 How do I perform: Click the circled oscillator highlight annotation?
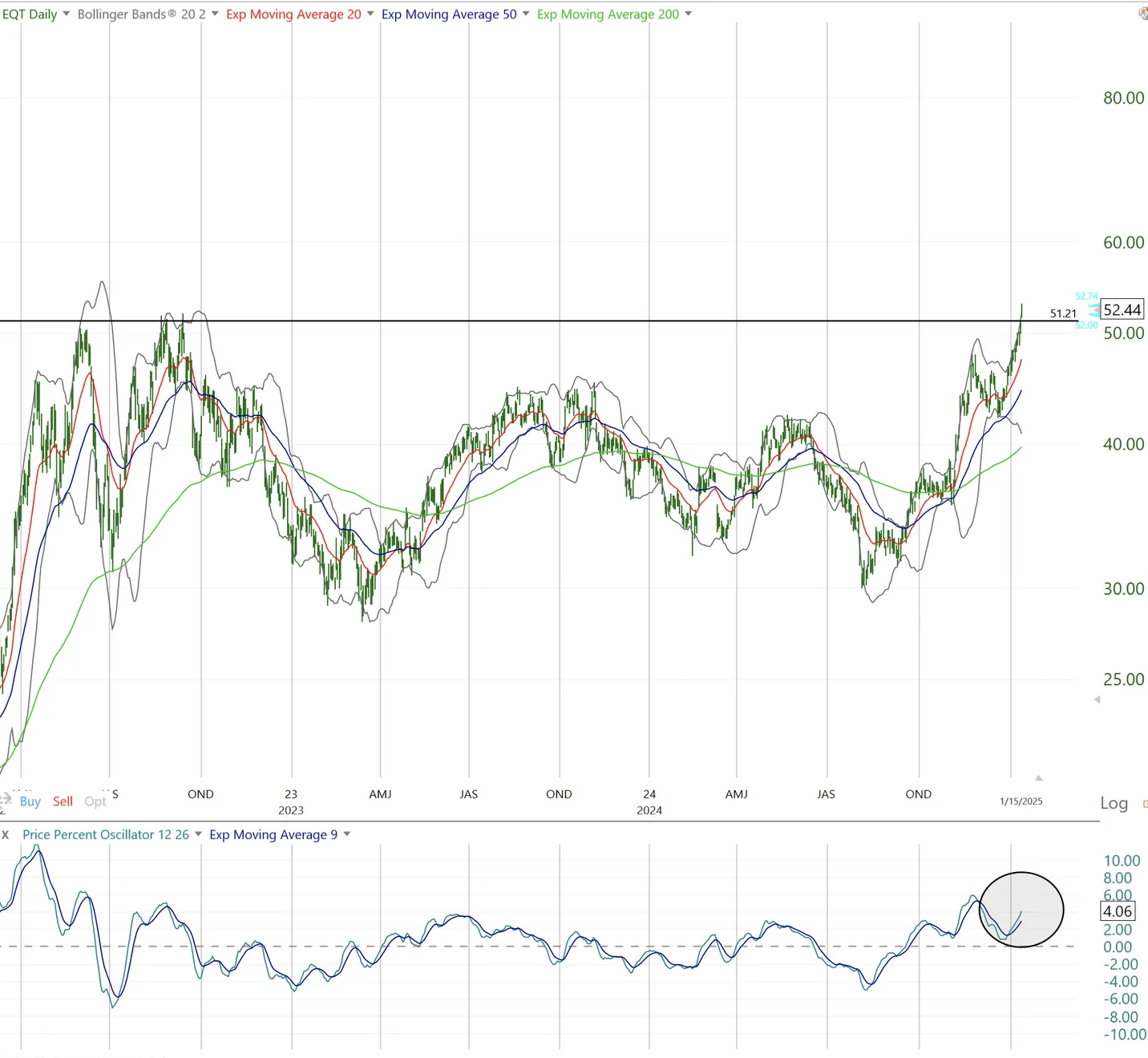point(1021,908)
